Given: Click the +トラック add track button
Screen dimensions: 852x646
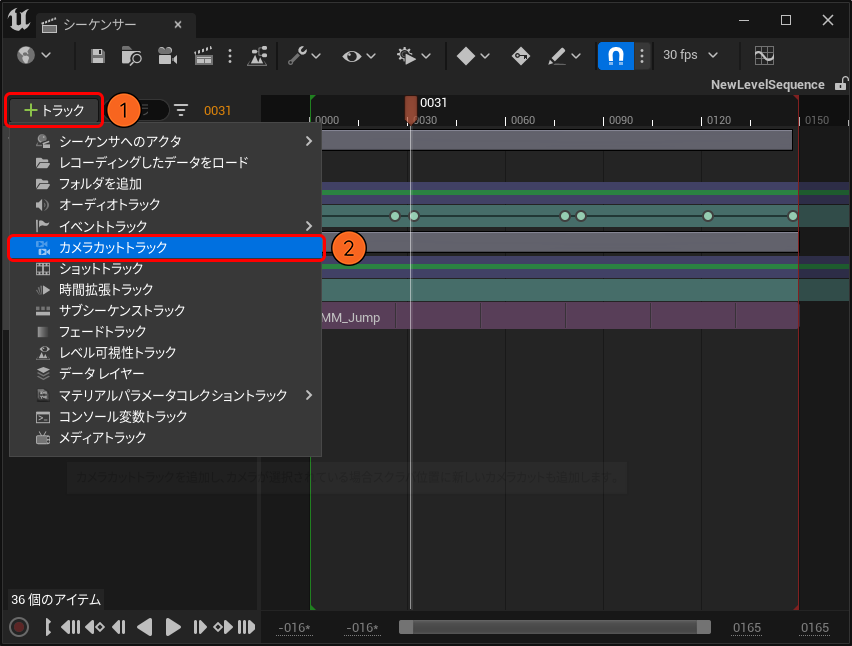Looking at the screenshot, I should click(x=55, y=110).
